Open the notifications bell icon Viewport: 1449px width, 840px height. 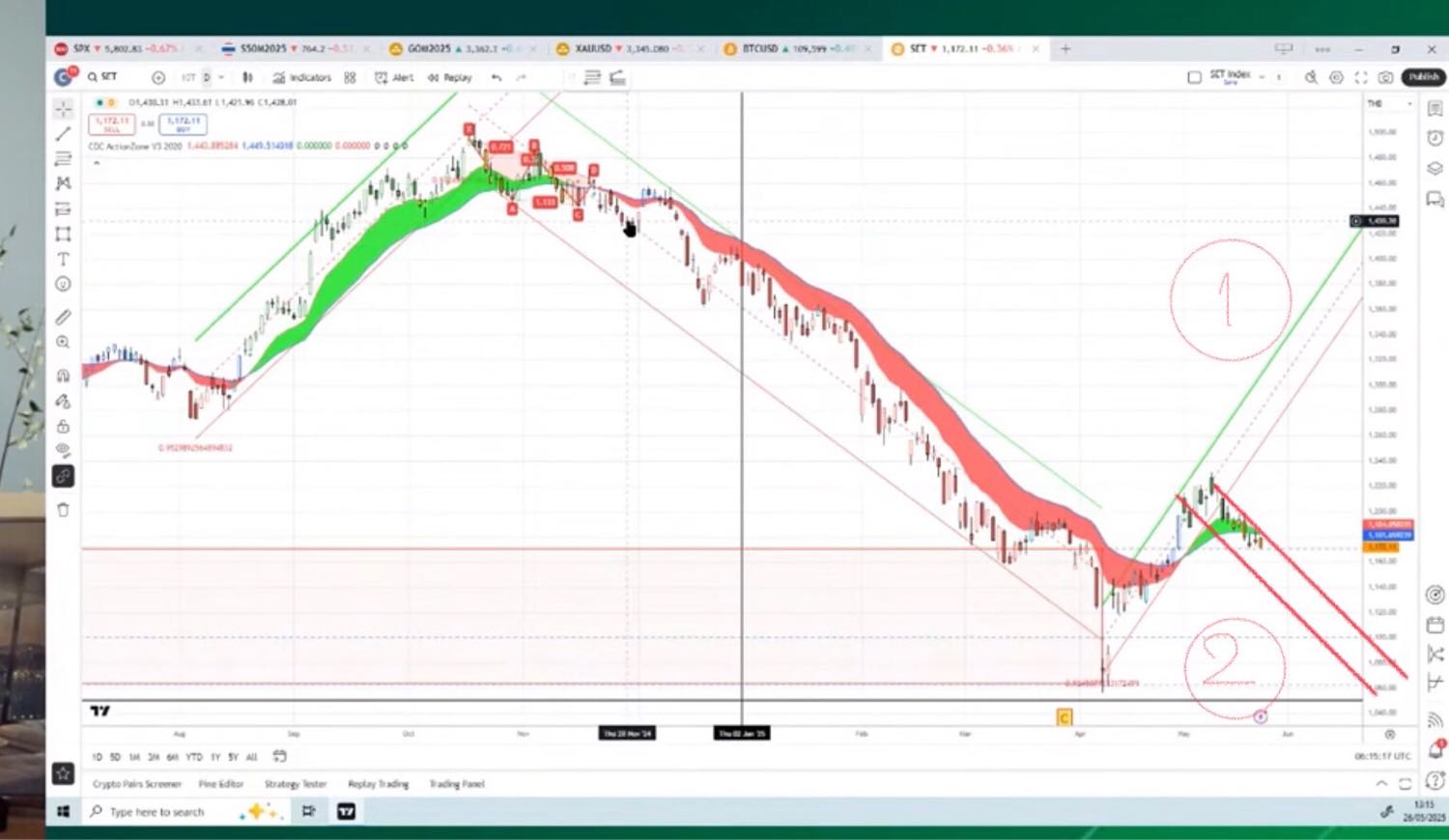click(1435, 750)
